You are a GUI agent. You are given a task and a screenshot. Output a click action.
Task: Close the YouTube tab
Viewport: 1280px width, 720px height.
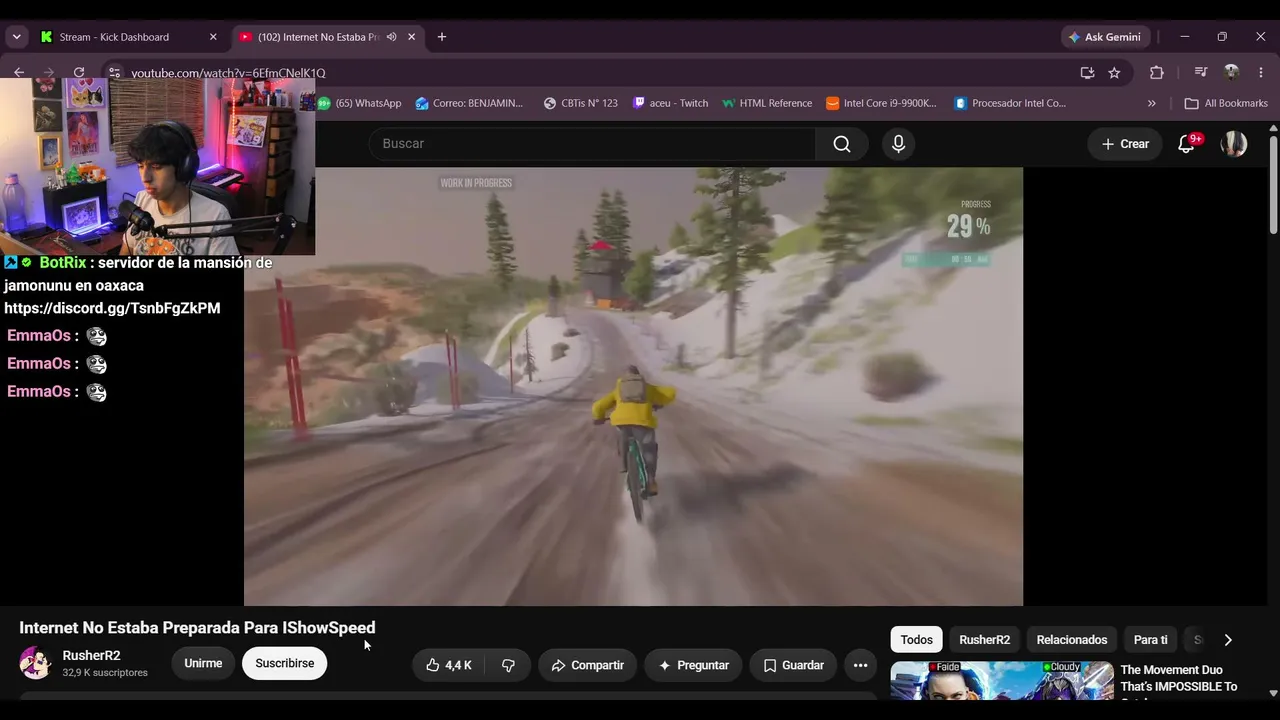(x=411, y=37)
